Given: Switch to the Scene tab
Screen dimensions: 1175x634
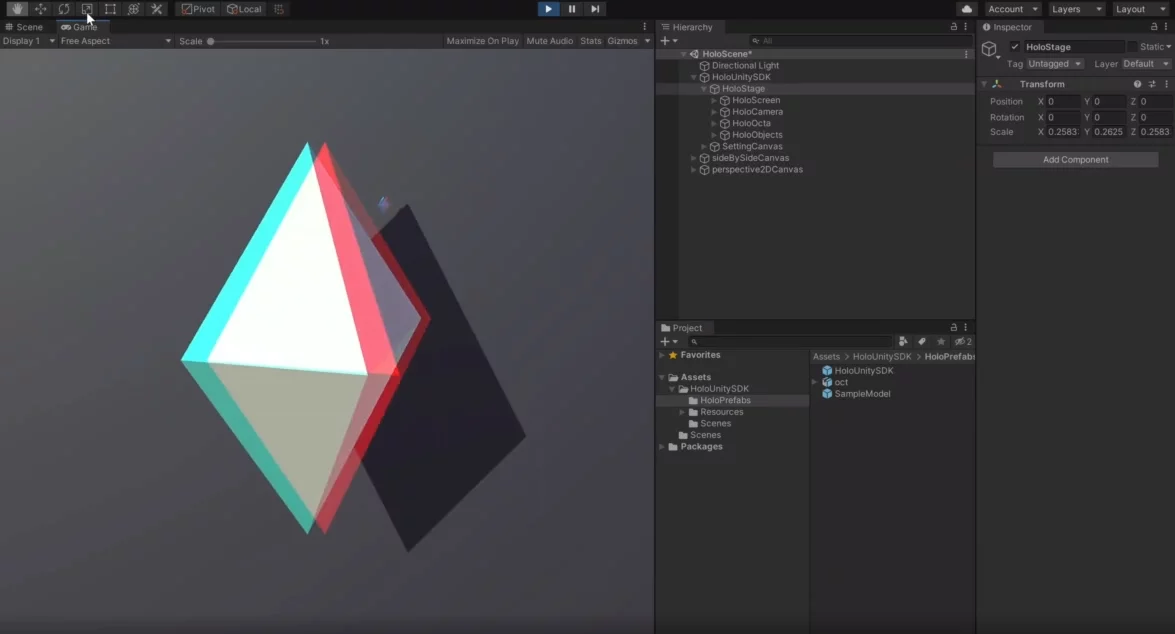Looking at the screenshot, I should 25,27.
